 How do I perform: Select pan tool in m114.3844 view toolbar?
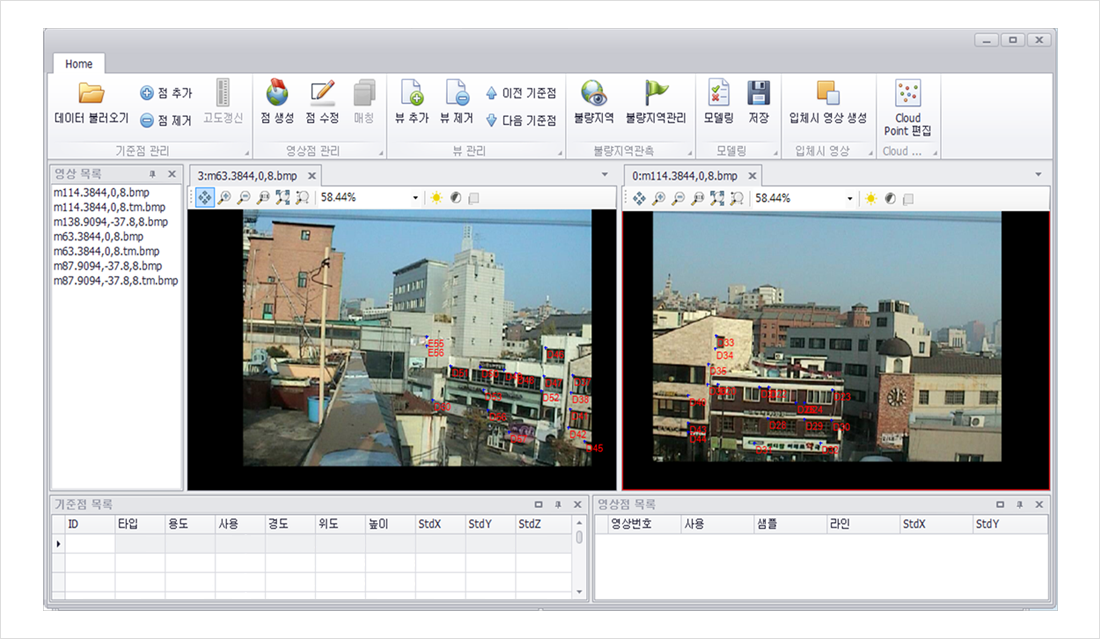[639, 199]
